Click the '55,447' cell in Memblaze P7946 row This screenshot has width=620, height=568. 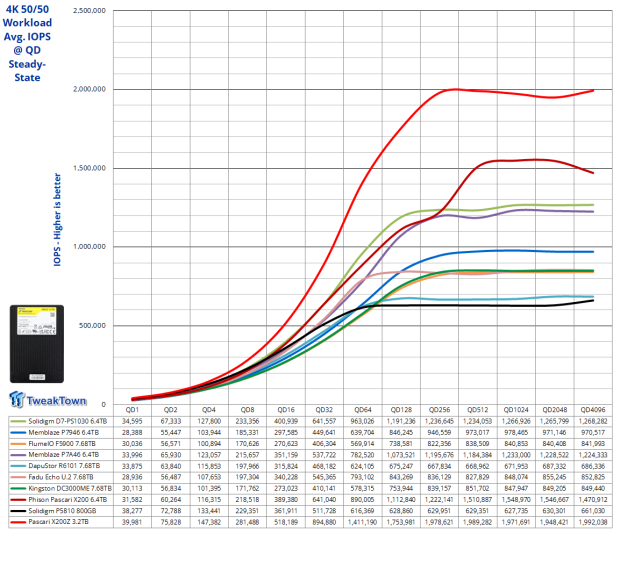coord(170,433)
